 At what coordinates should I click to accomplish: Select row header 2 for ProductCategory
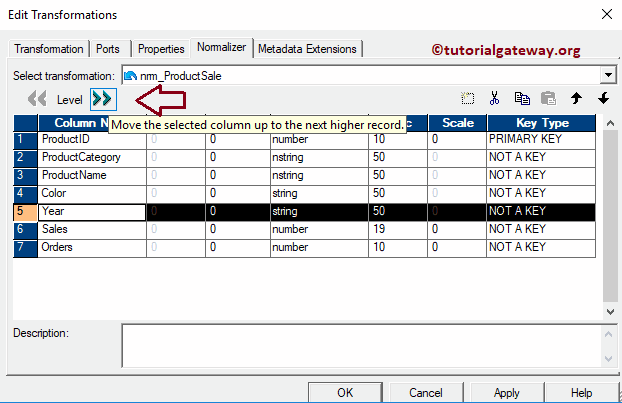point(25,158)
